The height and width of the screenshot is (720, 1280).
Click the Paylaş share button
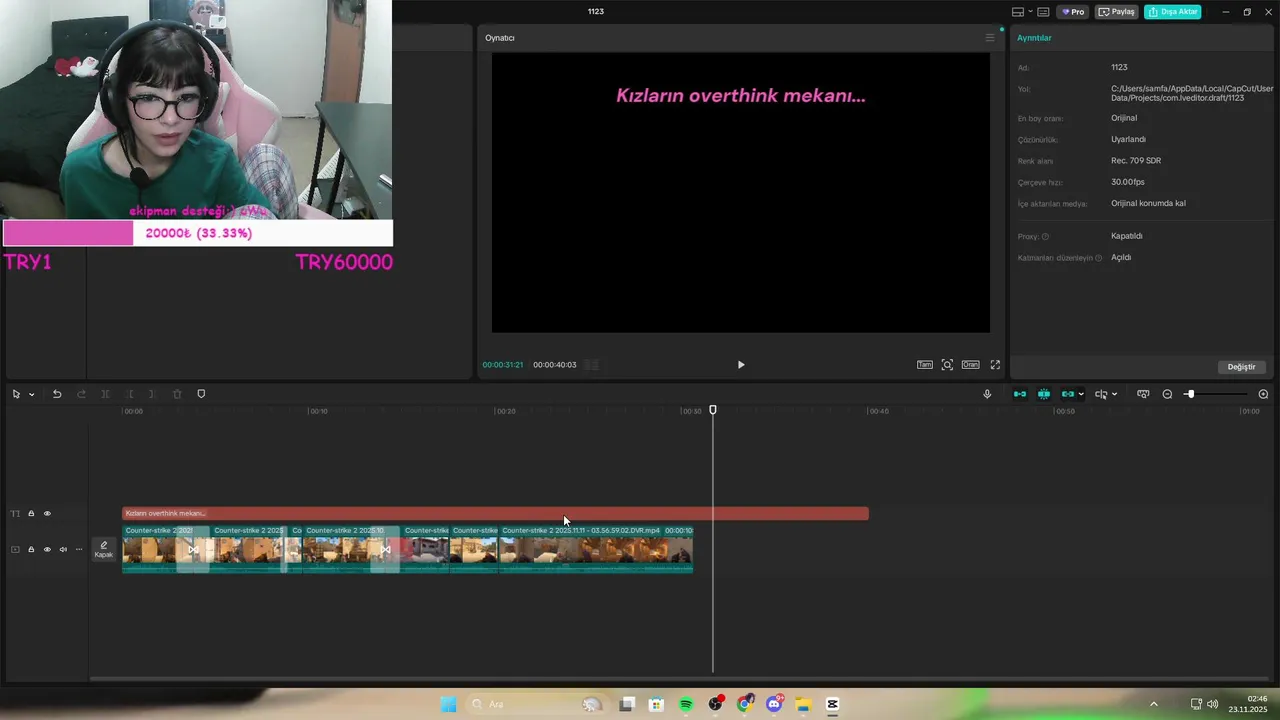[x=1117, y=12]
